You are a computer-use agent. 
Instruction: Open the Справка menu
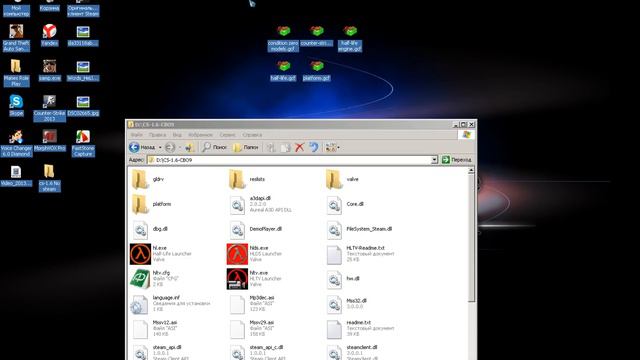252,135
